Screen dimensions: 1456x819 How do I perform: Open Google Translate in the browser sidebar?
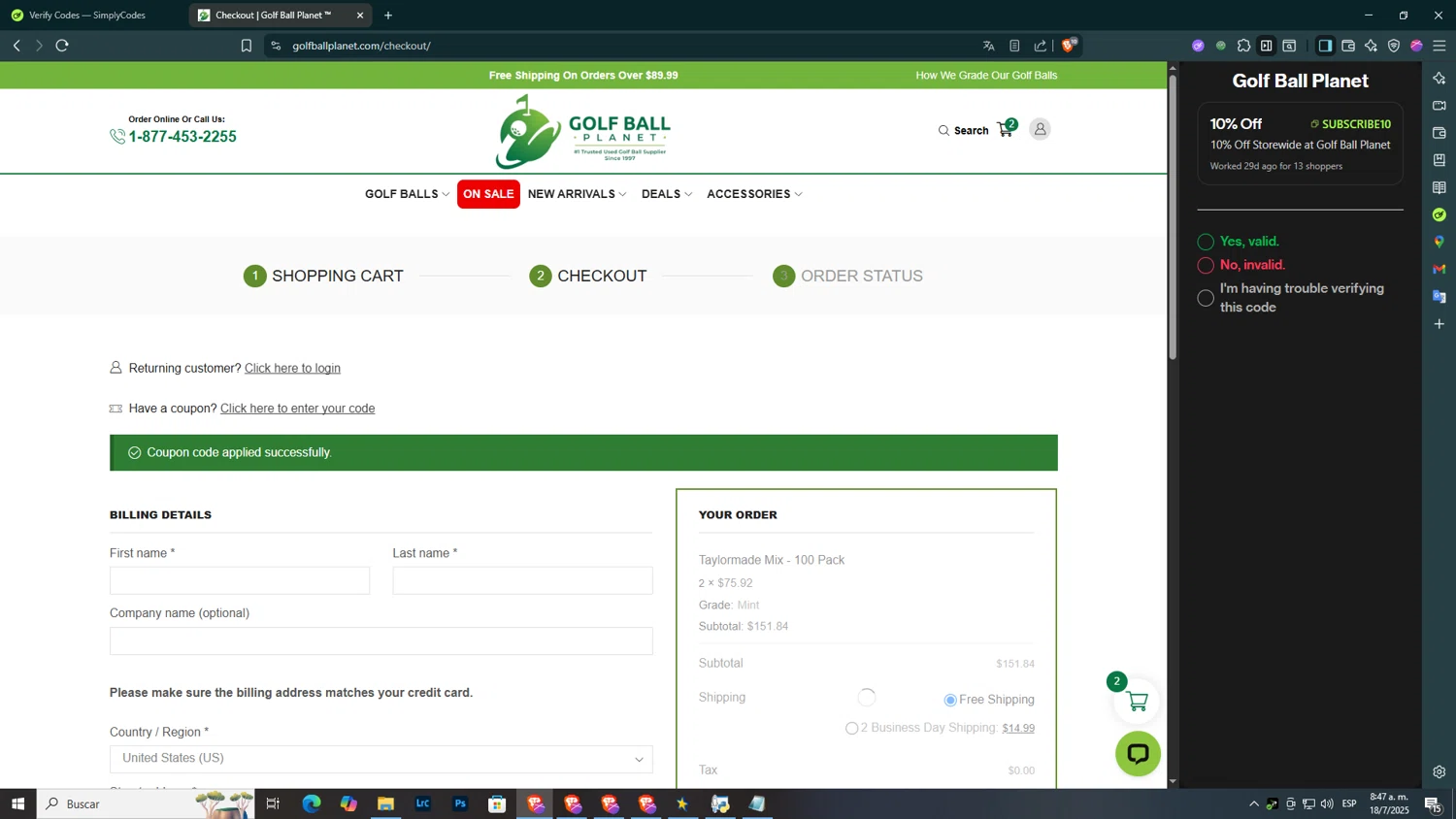coord(1439,296)
